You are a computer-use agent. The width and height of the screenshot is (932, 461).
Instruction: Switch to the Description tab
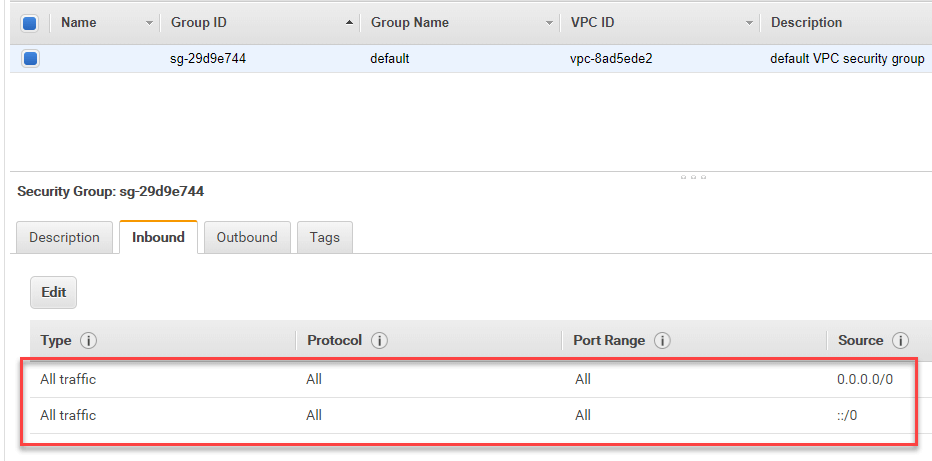(64, 237)
